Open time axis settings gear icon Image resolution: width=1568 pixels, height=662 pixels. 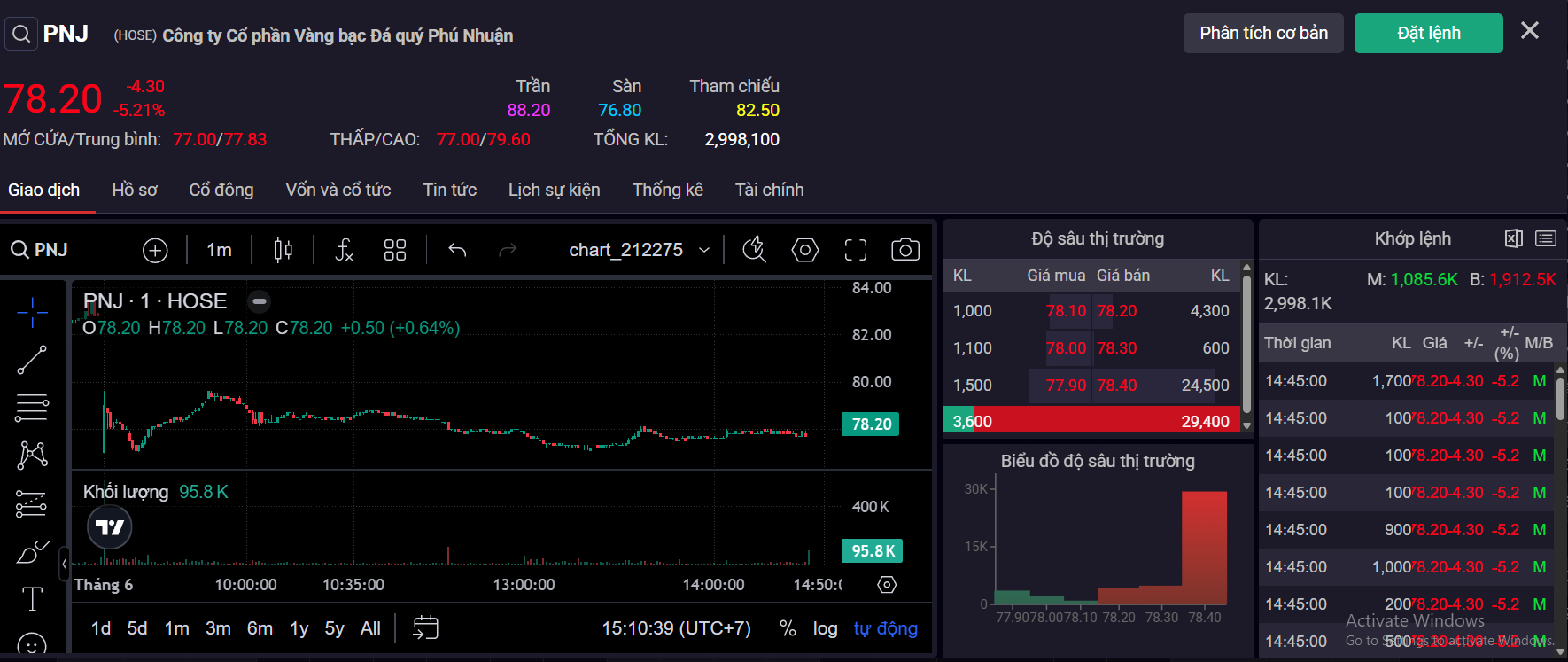[887, 585]
